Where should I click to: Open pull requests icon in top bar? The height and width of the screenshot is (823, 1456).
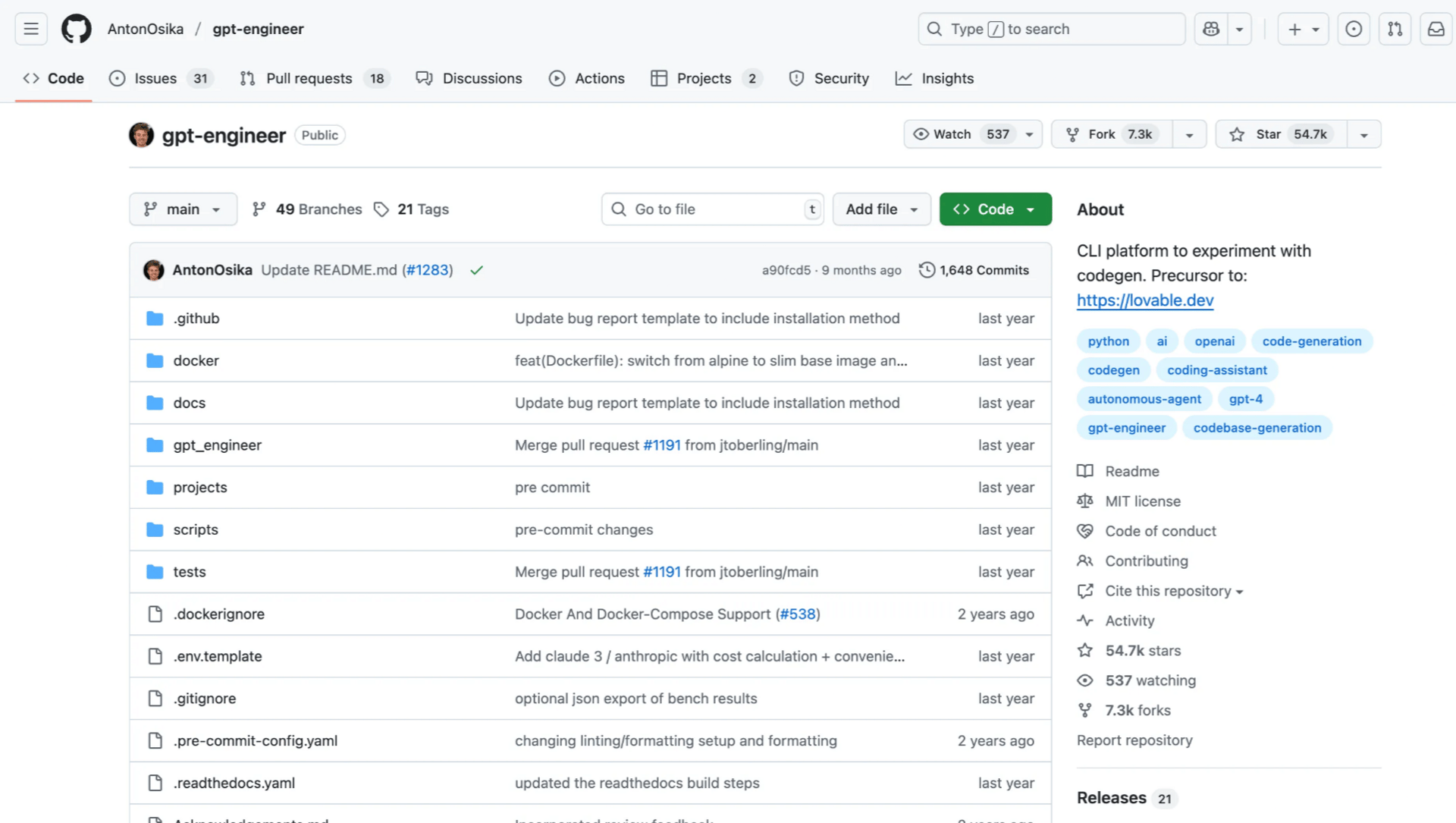(1395, 29)
